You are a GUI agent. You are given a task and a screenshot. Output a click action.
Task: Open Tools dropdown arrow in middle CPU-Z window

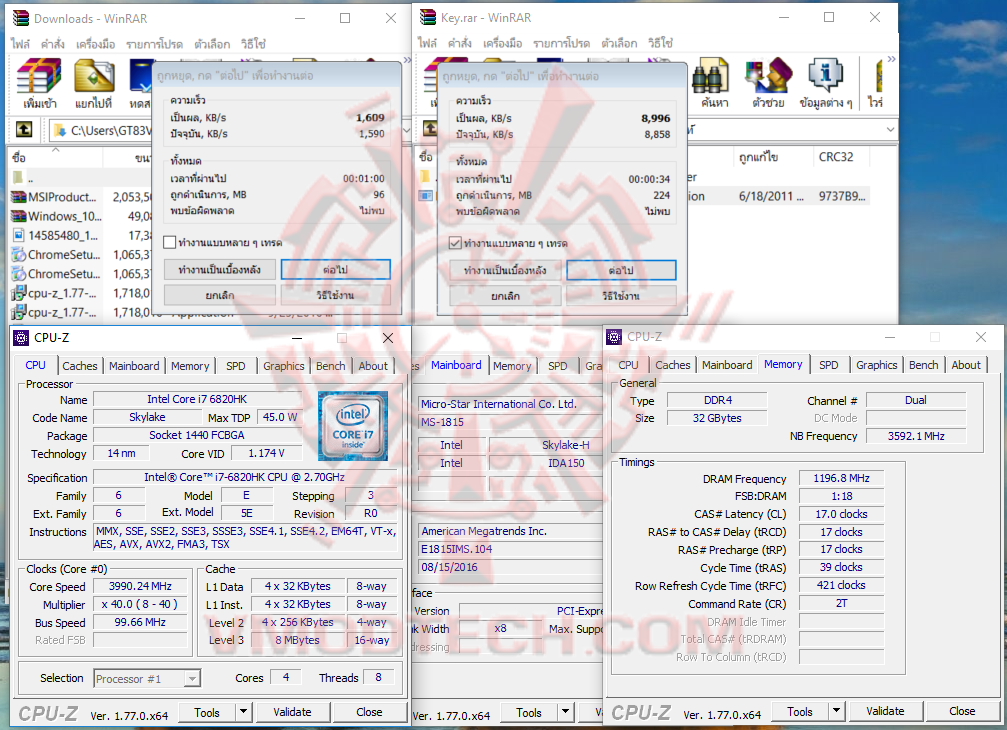point(565,712)
